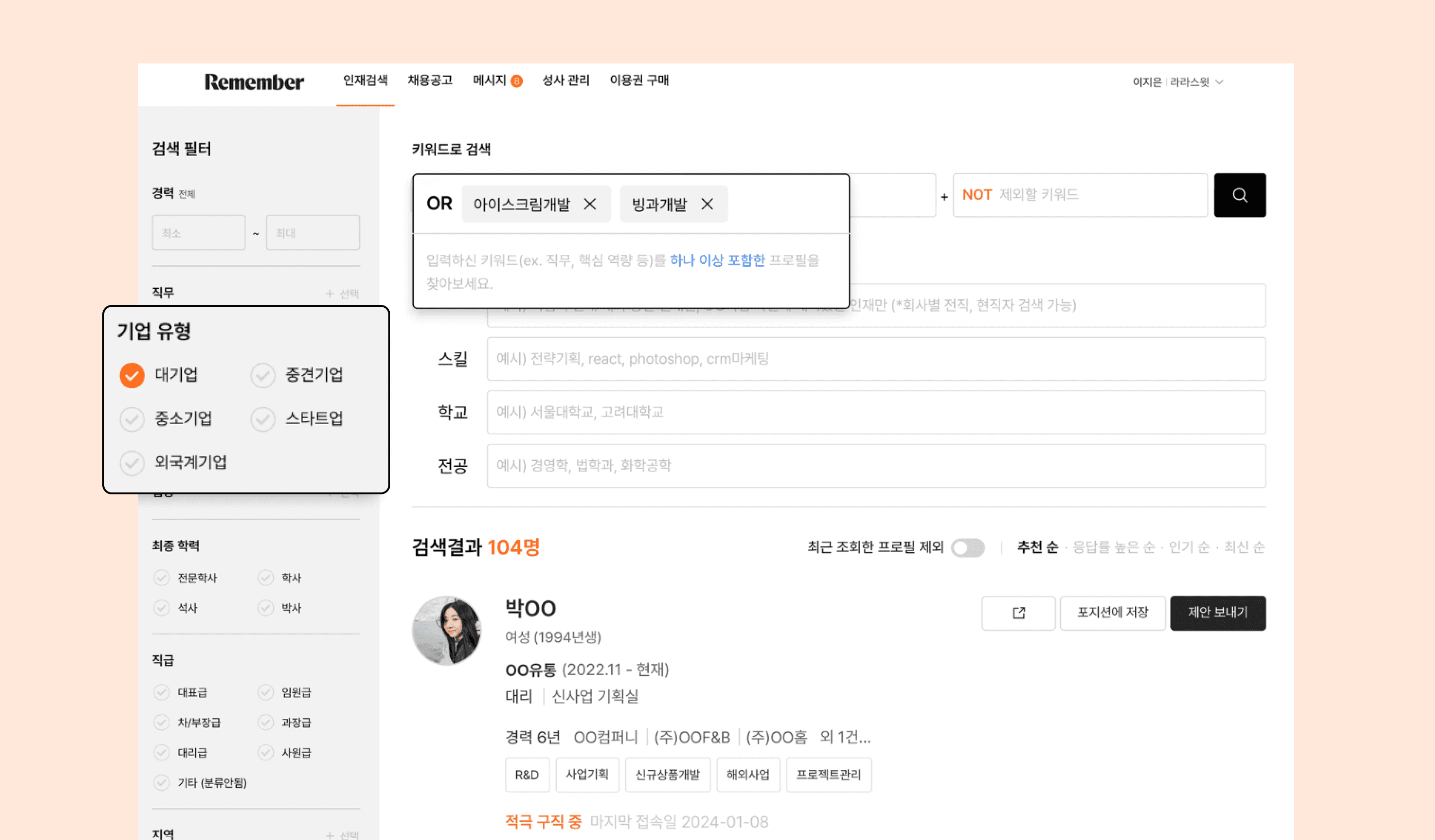Check 과장급 rank filter

click(x=265, y=722)
